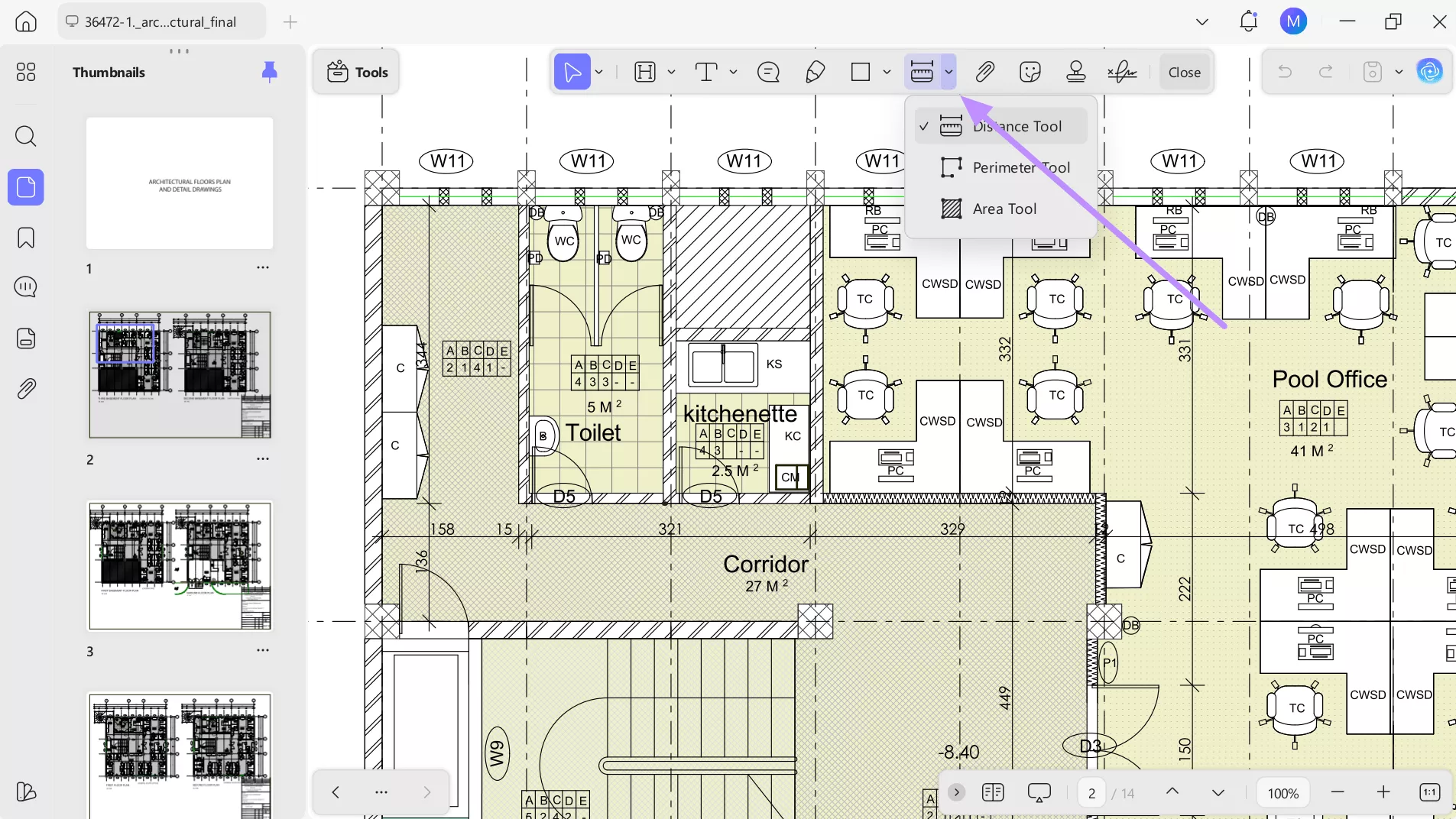Change the page view layout

click(x=993, y=792)
